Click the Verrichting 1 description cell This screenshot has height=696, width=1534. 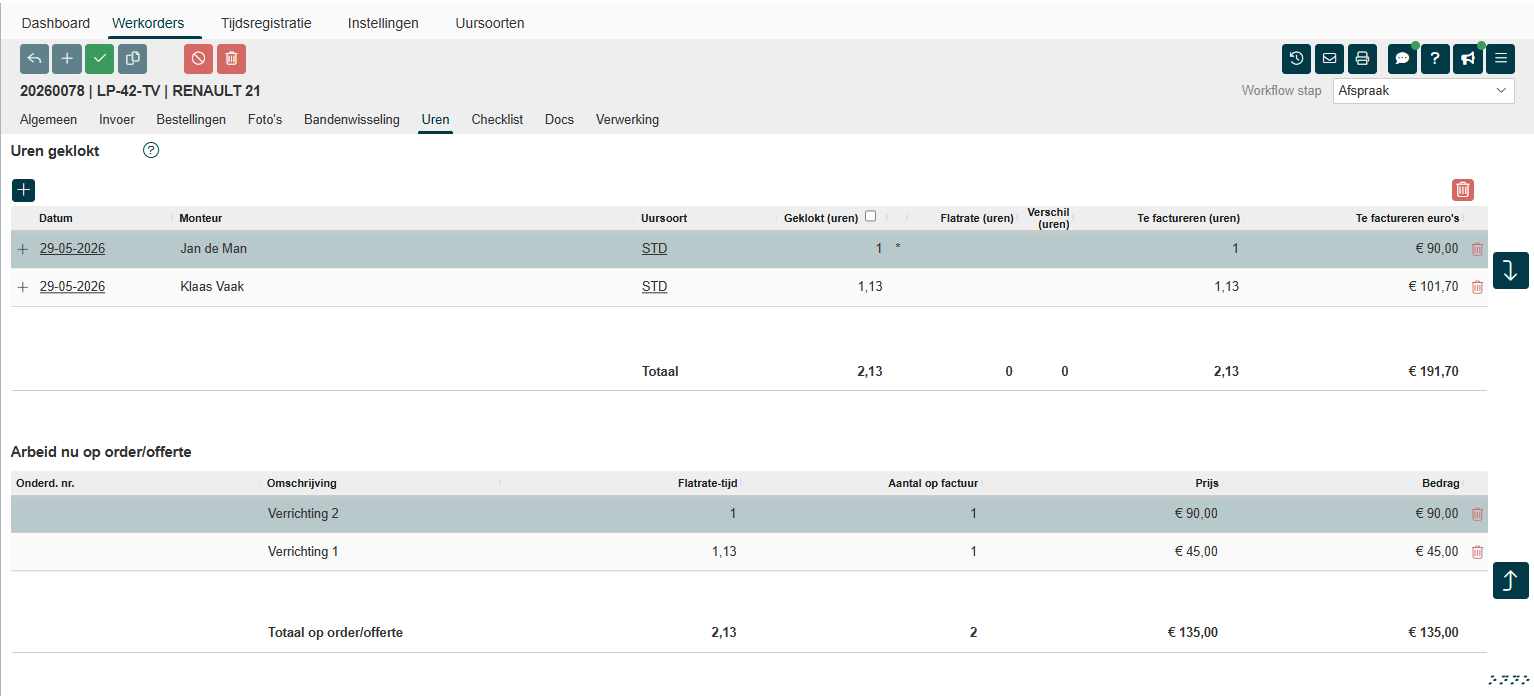304,552
